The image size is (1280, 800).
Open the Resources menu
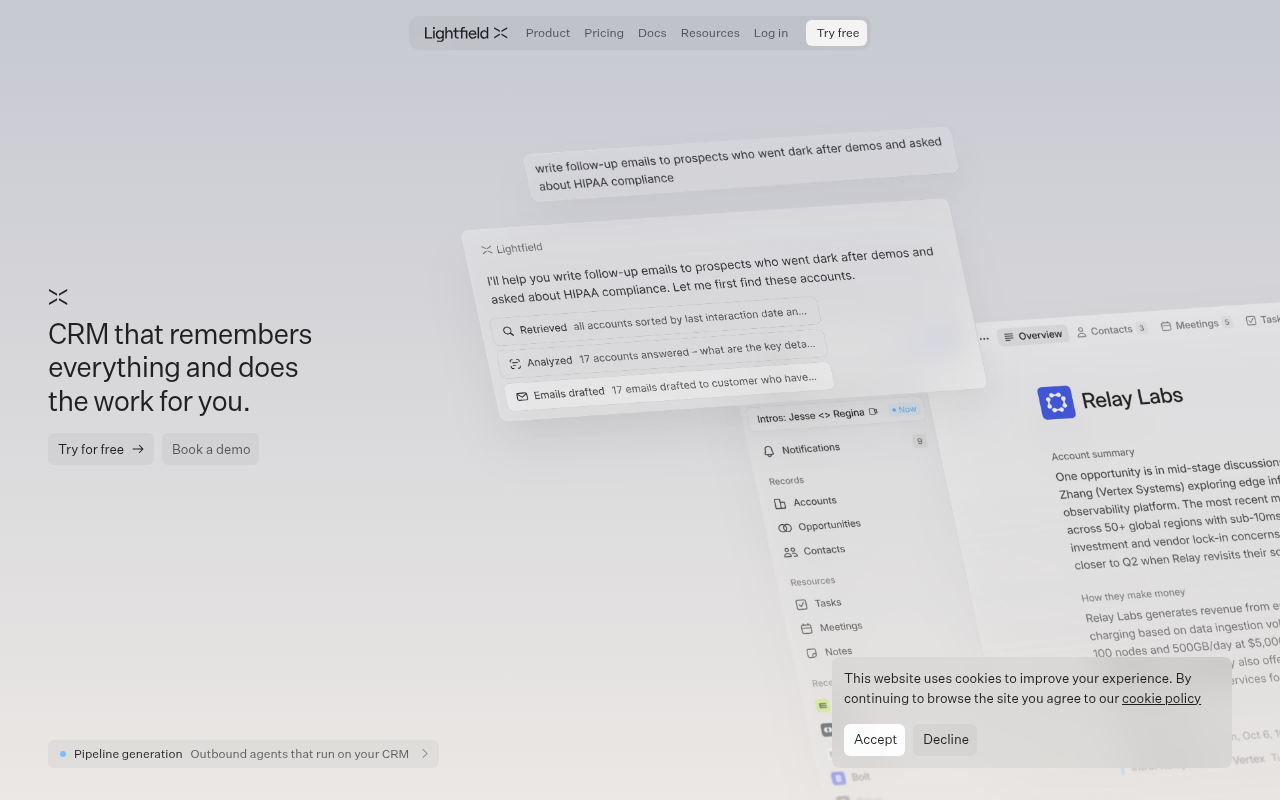coord(710,33)
